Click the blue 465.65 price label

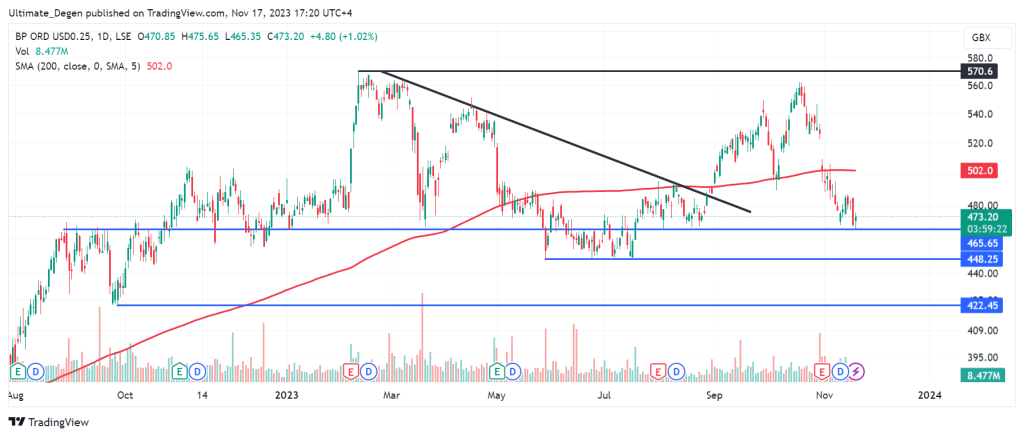(982, 243)
